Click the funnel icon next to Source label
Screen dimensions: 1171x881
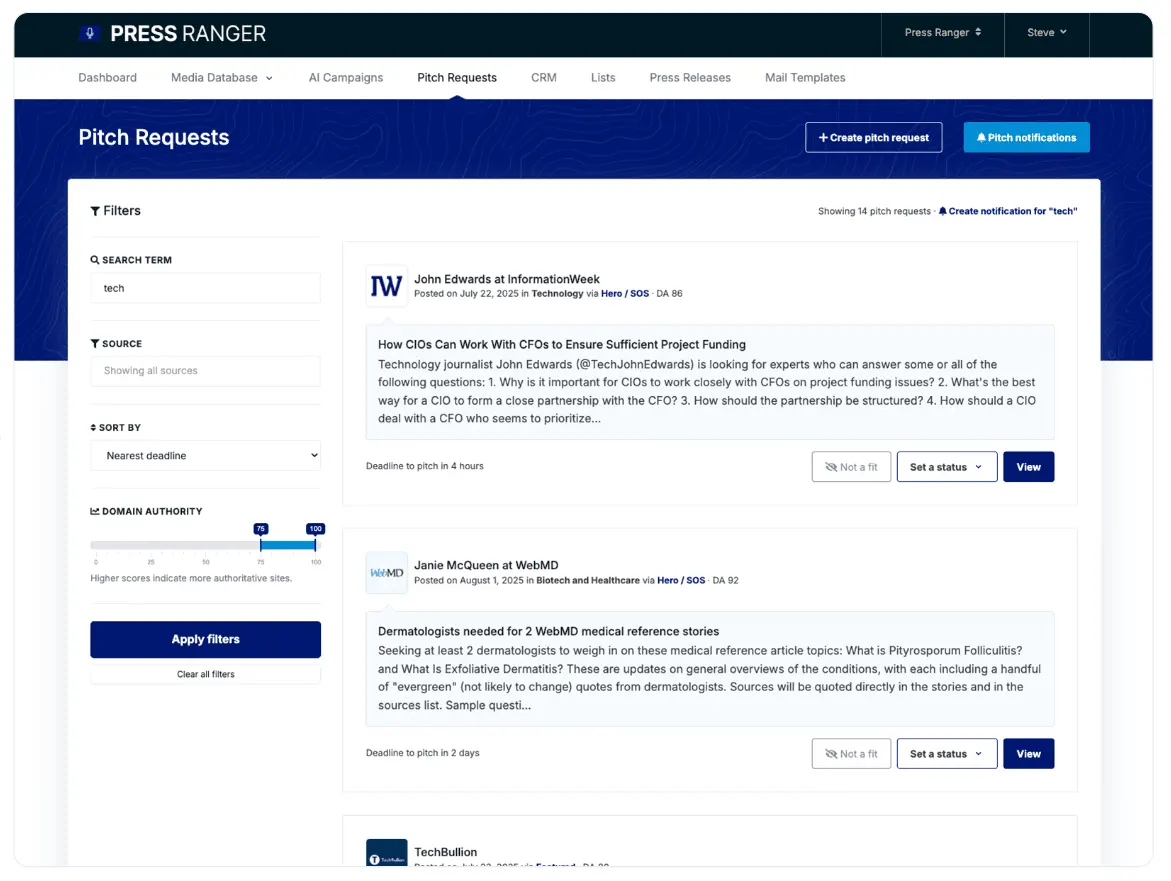[95, 343]
